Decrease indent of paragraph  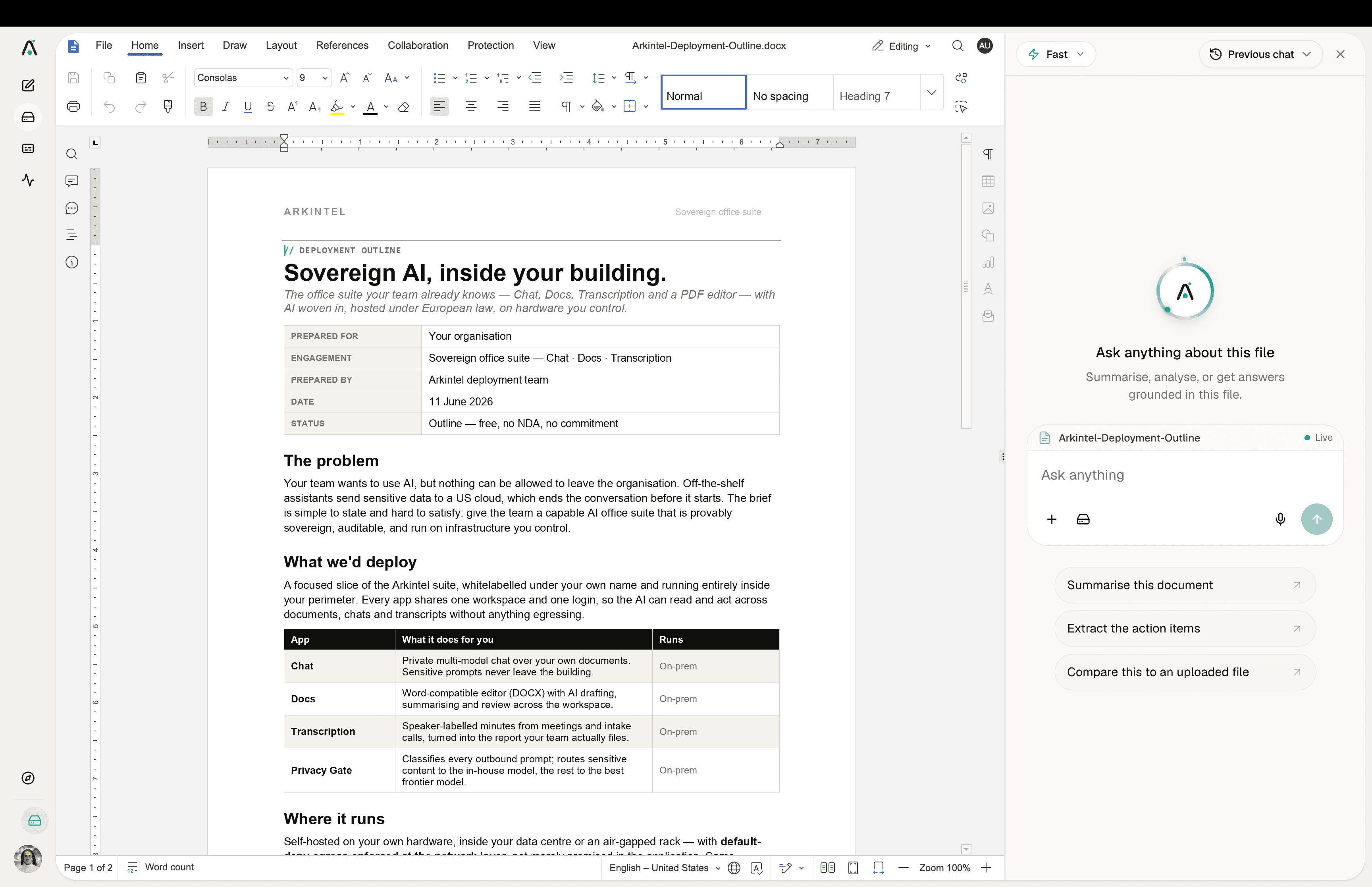pos(535,78)
